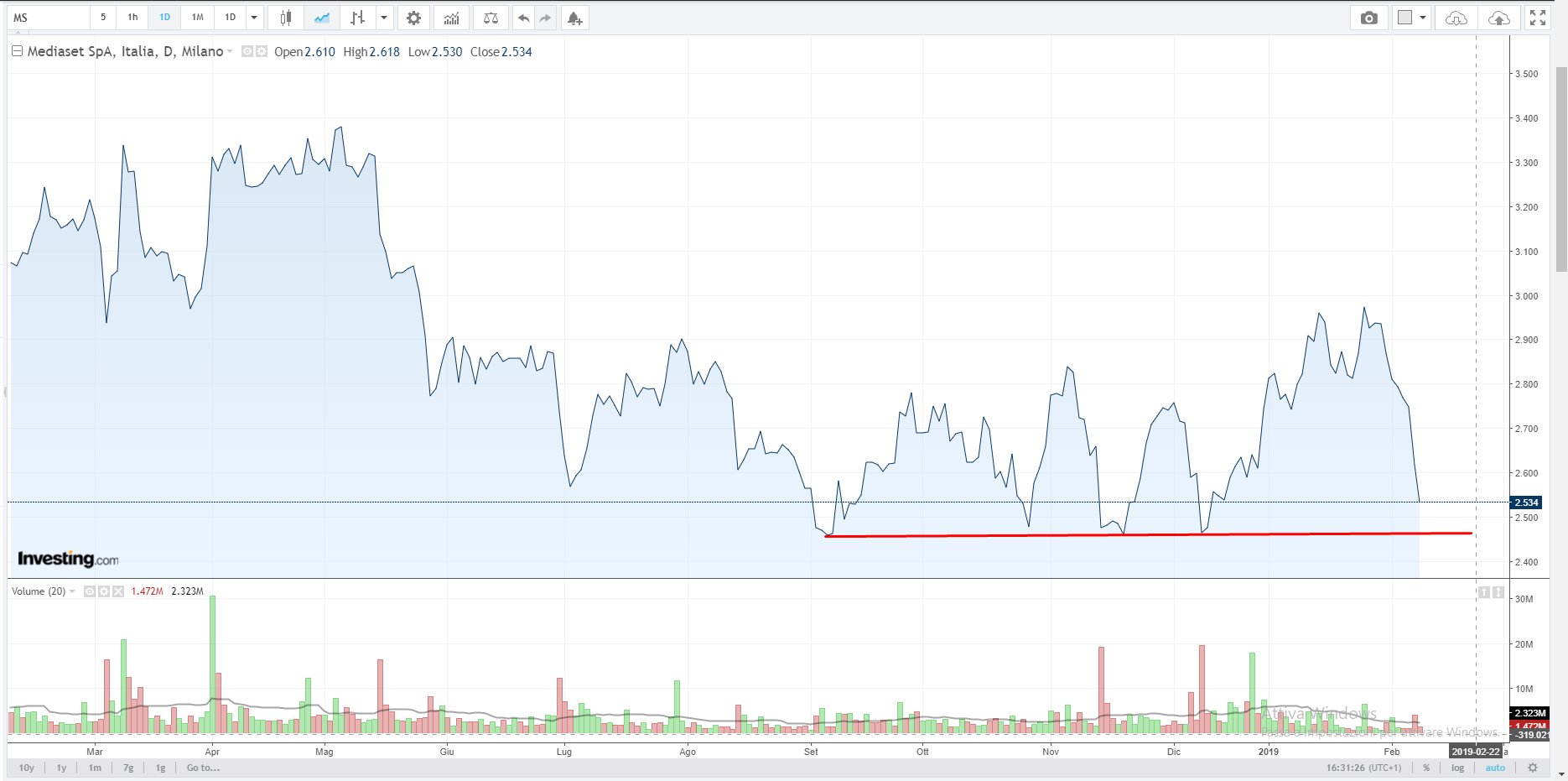Maximize the Volume pane
The height and width of the screenshot is (781, 1568).
tap(1498, 592)
